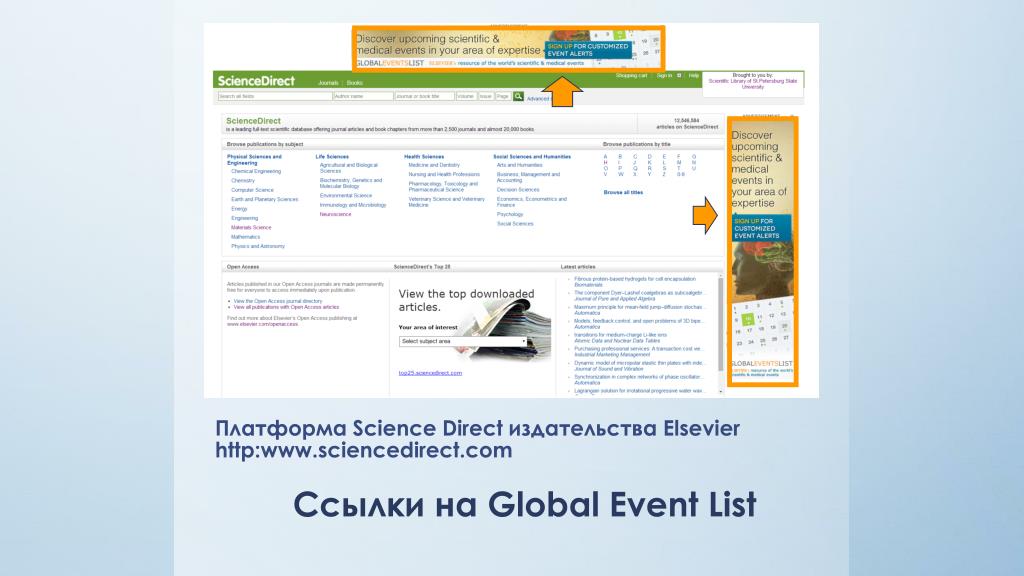Open Business, Management and Accounting link

(x=528, y=178)
